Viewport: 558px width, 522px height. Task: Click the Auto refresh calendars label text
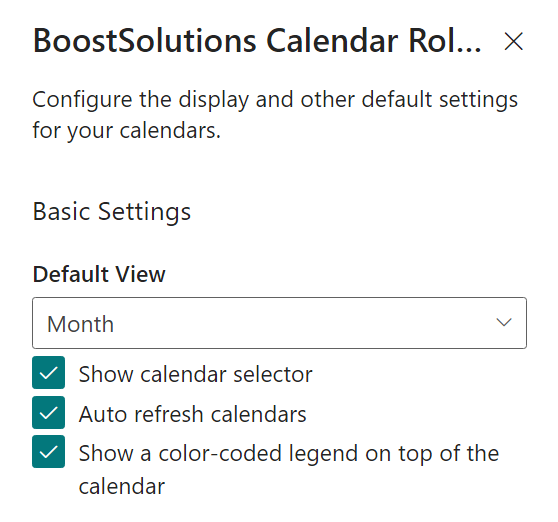pyautogui.click(x=193, y=414)
